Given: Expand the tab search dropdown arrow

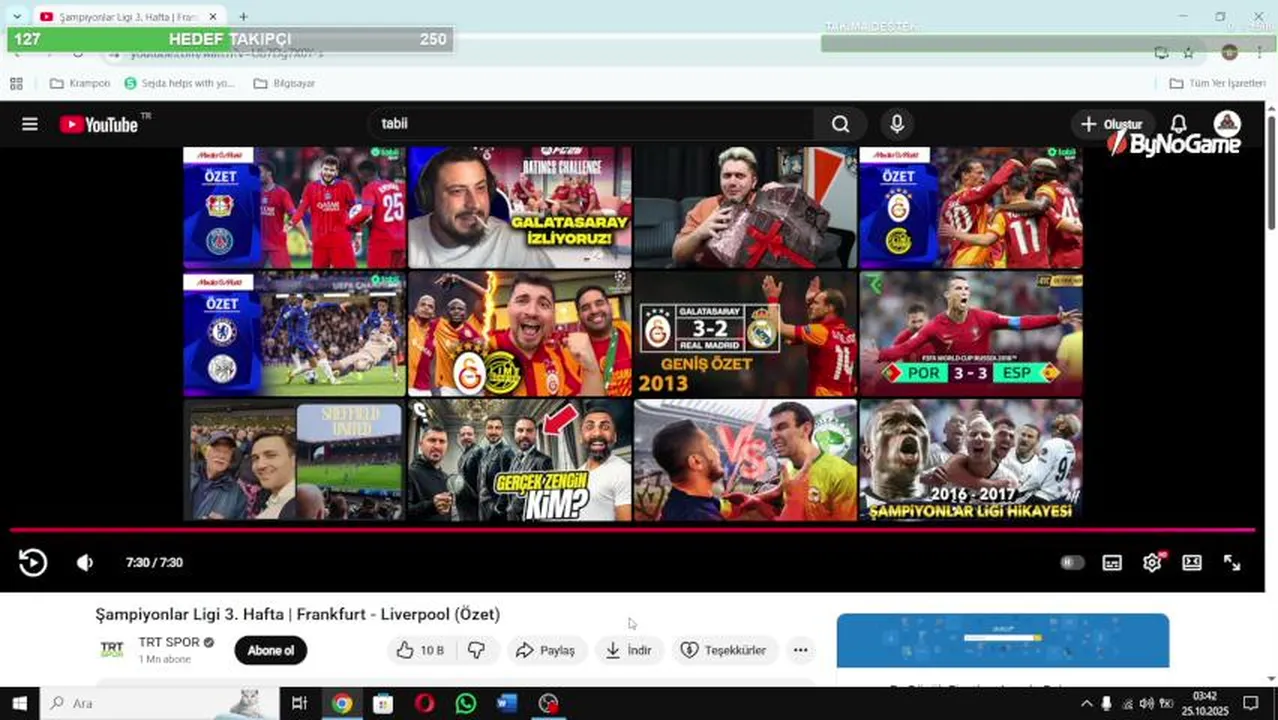Looking at the screenshot, I should coord(16,17).
